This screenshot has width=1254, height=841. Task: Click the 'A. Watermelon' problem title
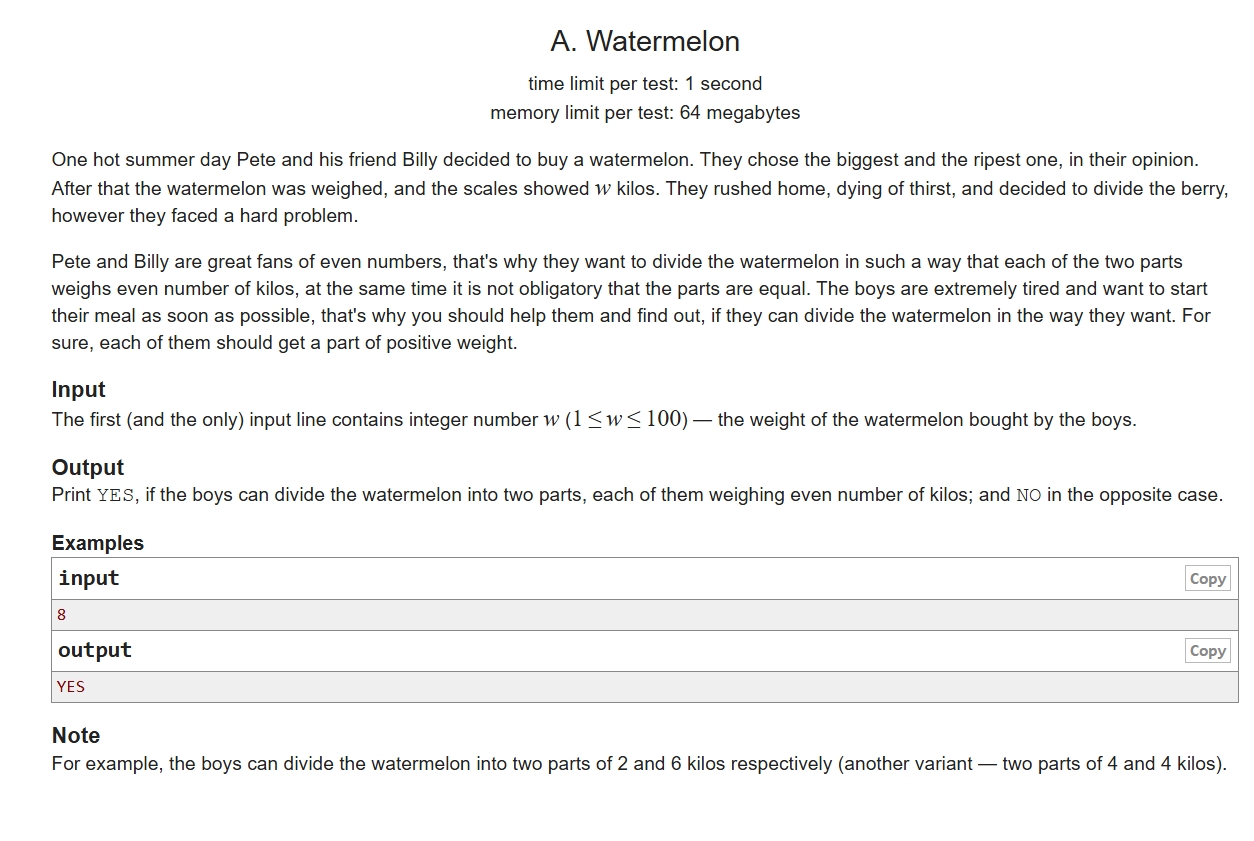tap(645, 41)
